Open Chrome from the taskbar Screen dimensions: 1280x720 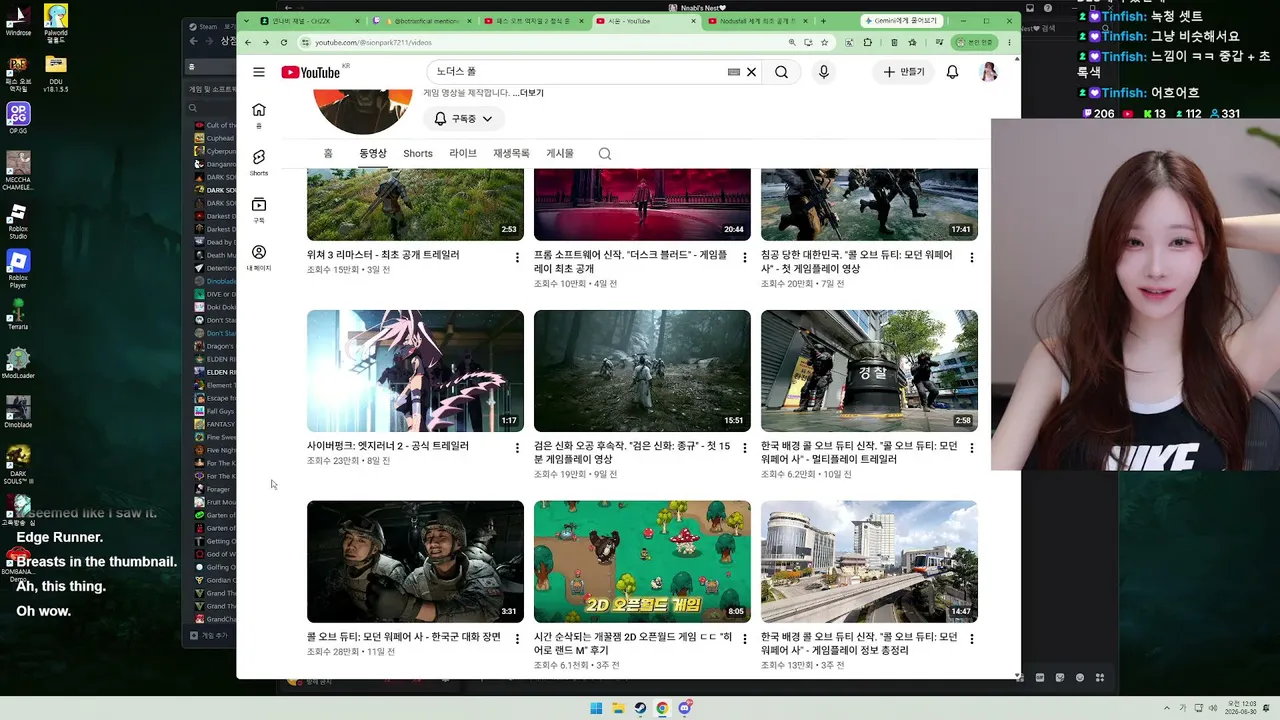click(x=662, y=708)
